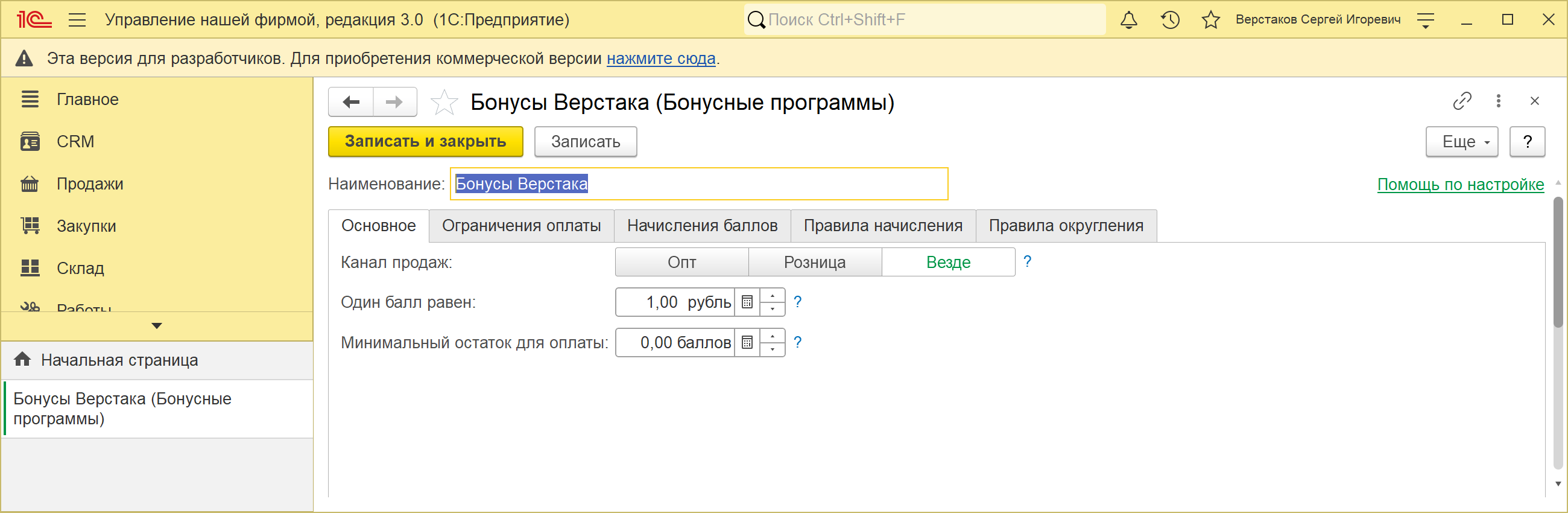Screen dimensions: 1568x513
Task: Open the Склад section
Action: click(80, 268)
